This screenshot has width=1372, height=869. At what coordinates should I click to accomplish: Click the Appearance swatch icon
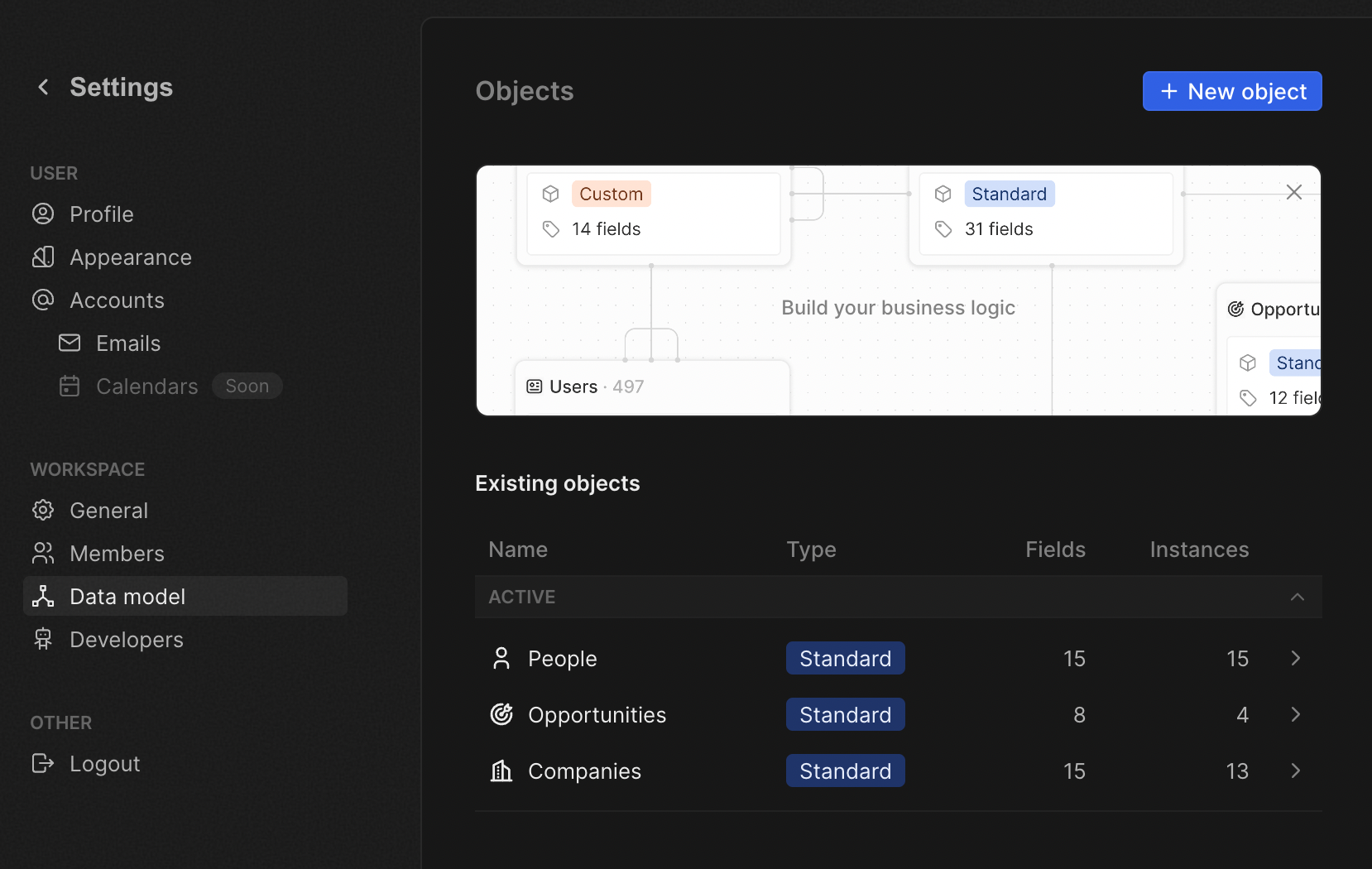pyautogui.click(x=43, y=257)
